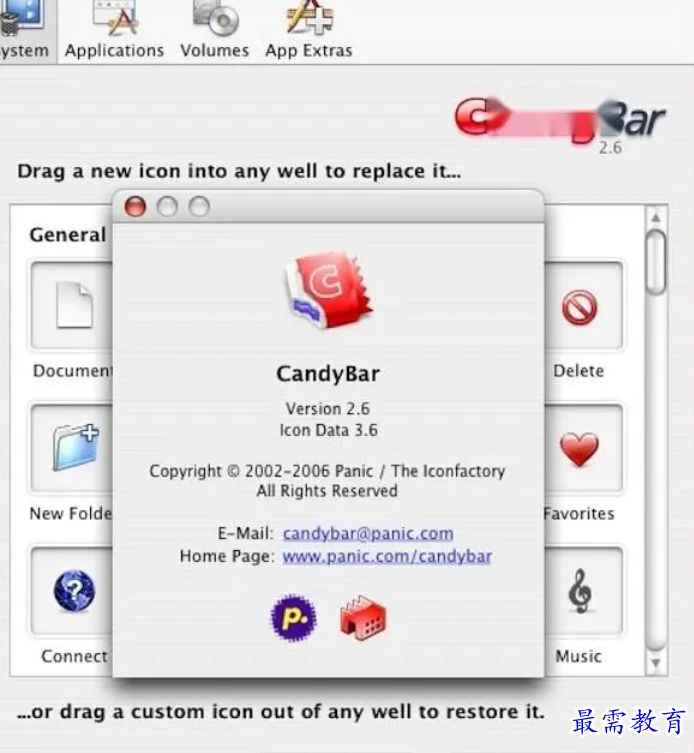694x753 pixels.
Task: Click the red Iconfactory factory icon
Action: tap(363, 618)
